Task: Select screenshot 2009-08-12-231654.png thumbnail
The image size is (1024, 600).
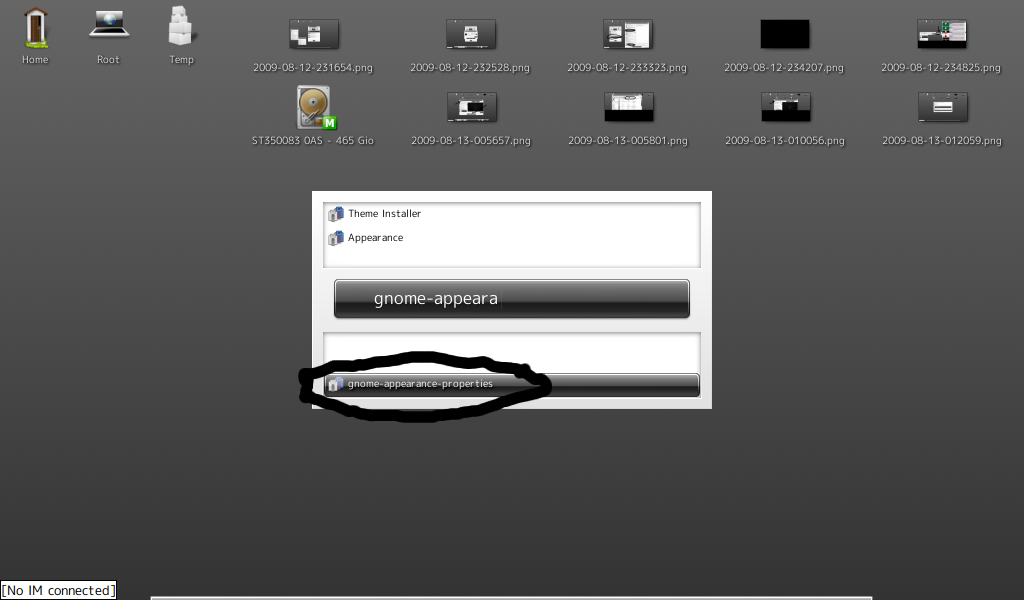Action: 313,34
